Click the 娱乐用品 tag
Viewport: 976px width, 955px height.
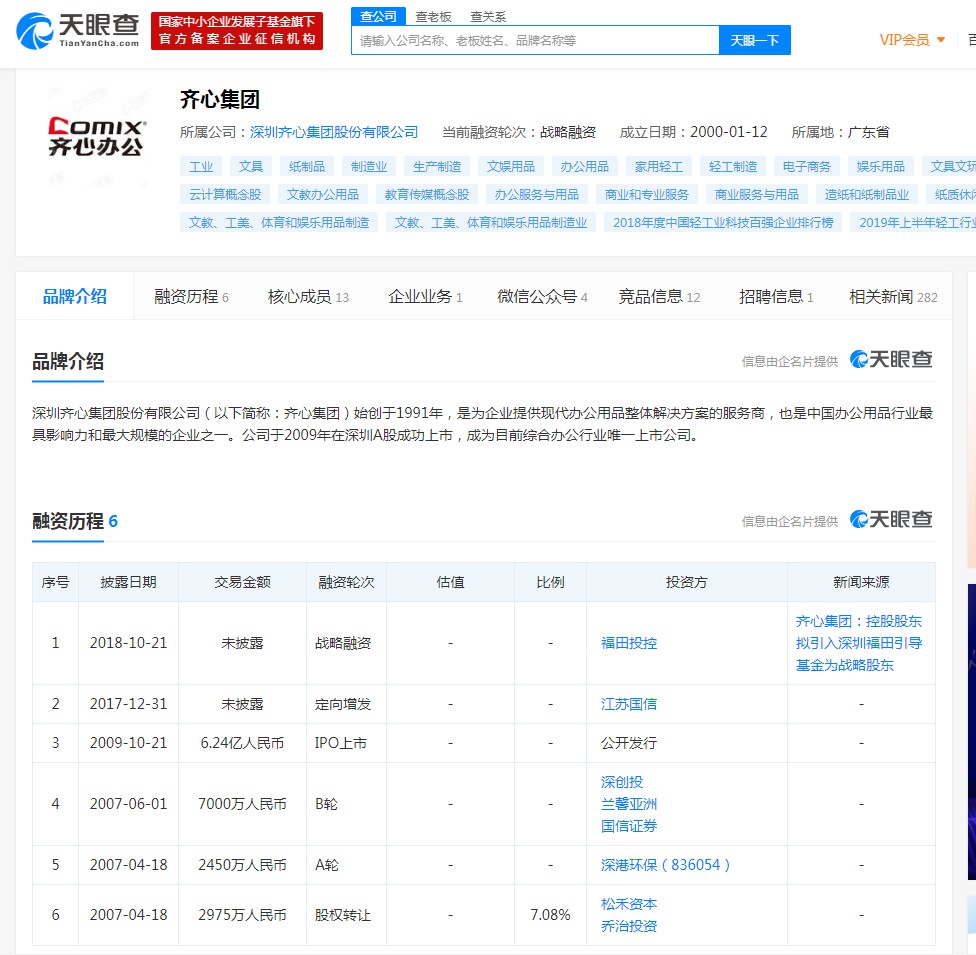(881, 166)
